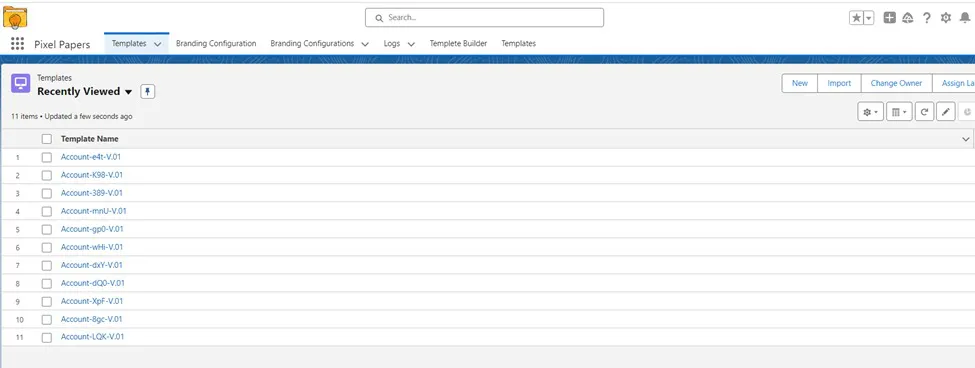The image size is (975, 368).
Task: Click the Change Owner button
Action: pyautogui.click(x=896, y=83)
